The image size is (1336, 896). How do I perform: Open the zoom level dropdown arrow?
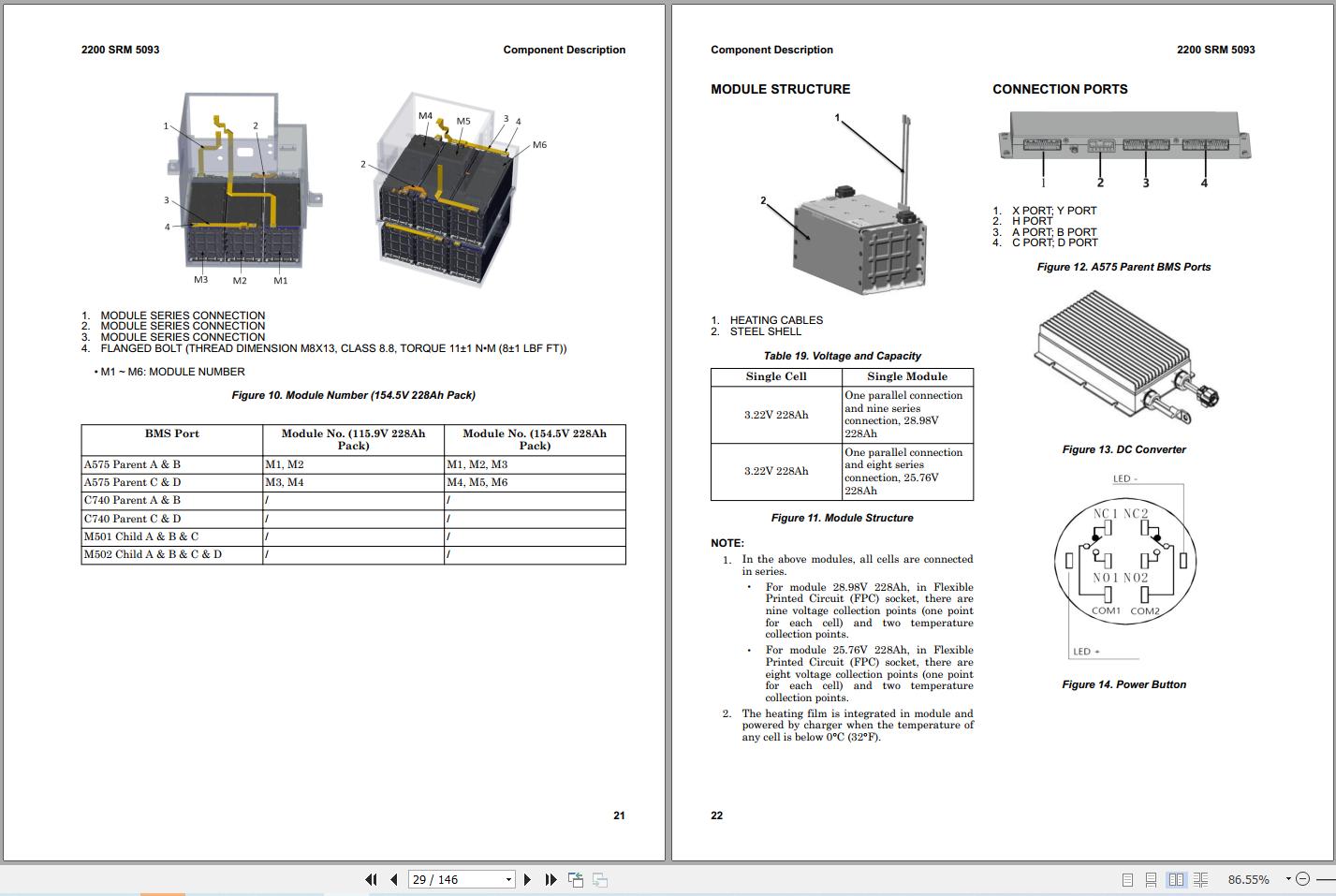coord(1288,879)
